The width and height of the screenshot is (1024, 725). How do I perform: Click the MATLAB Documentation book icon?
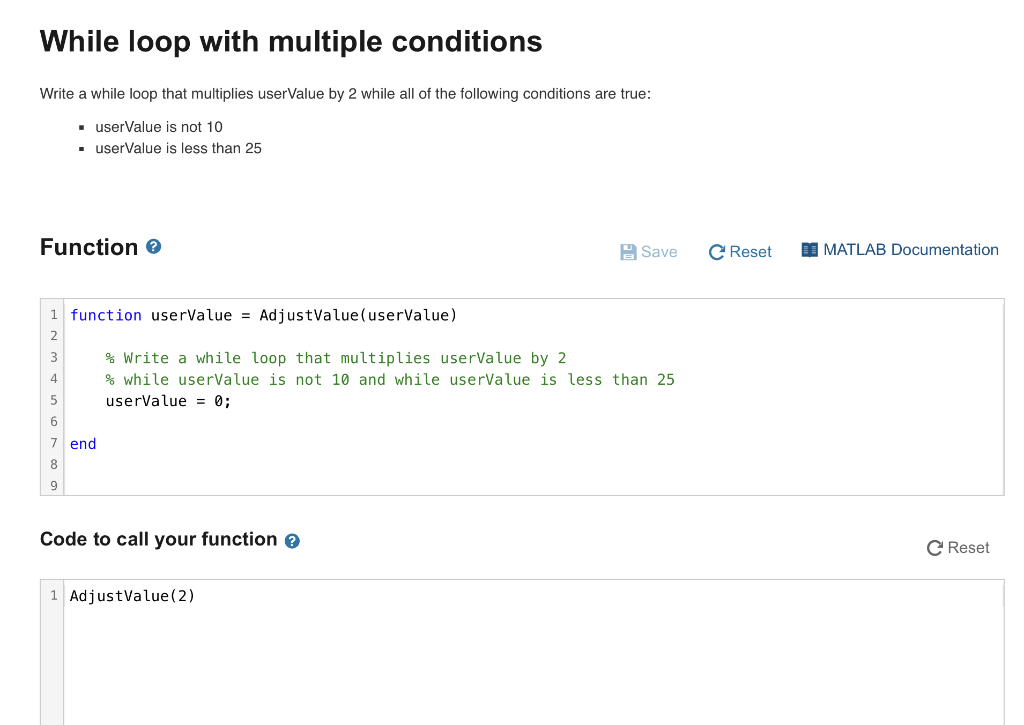(808, 249)
